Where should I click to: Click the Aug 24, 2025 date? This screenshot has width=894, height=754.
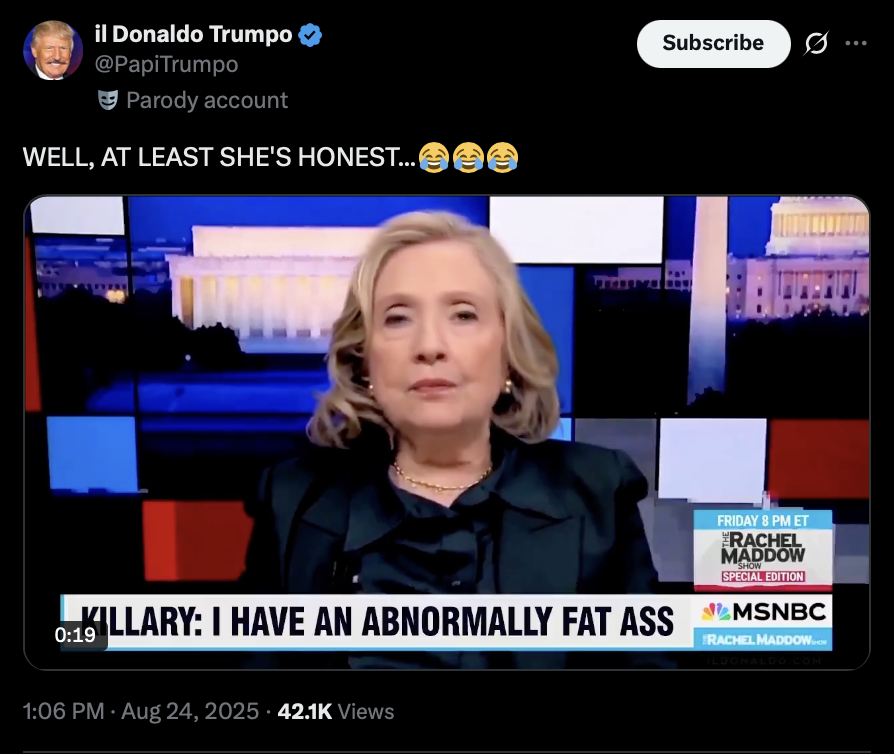pos(190,711)
